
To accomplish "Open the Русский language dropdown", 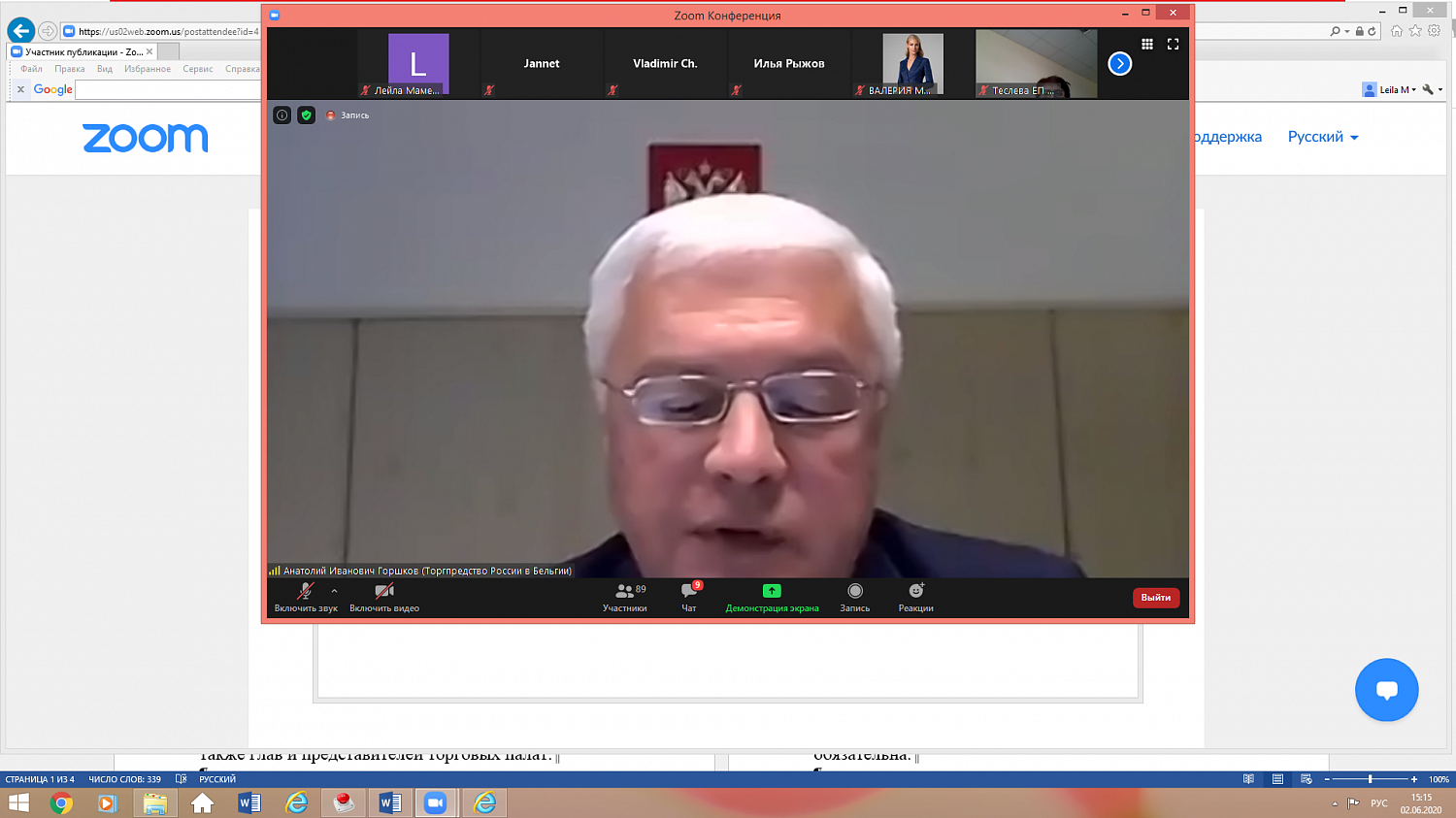I will coord(1322,137).
